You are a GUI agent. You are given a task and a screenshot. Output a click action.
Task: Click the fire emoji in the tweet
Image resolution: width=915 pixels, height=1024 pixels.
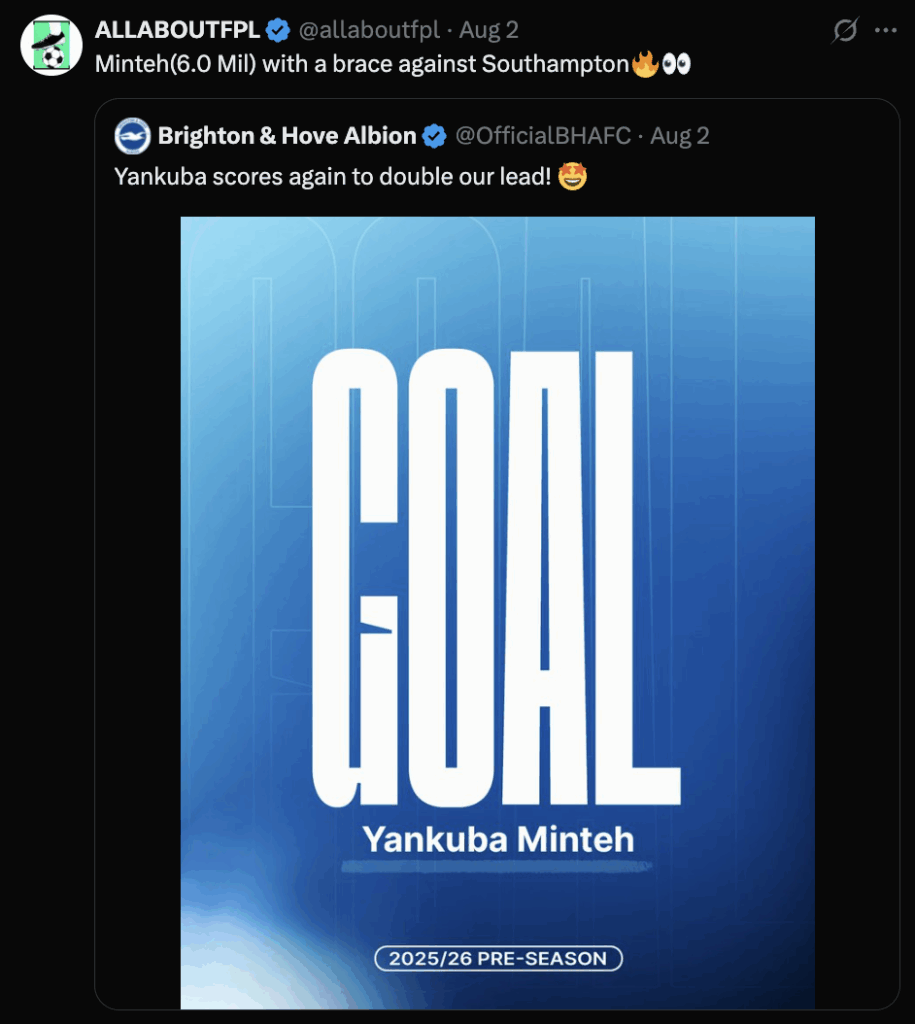click(x=645, y=65)
